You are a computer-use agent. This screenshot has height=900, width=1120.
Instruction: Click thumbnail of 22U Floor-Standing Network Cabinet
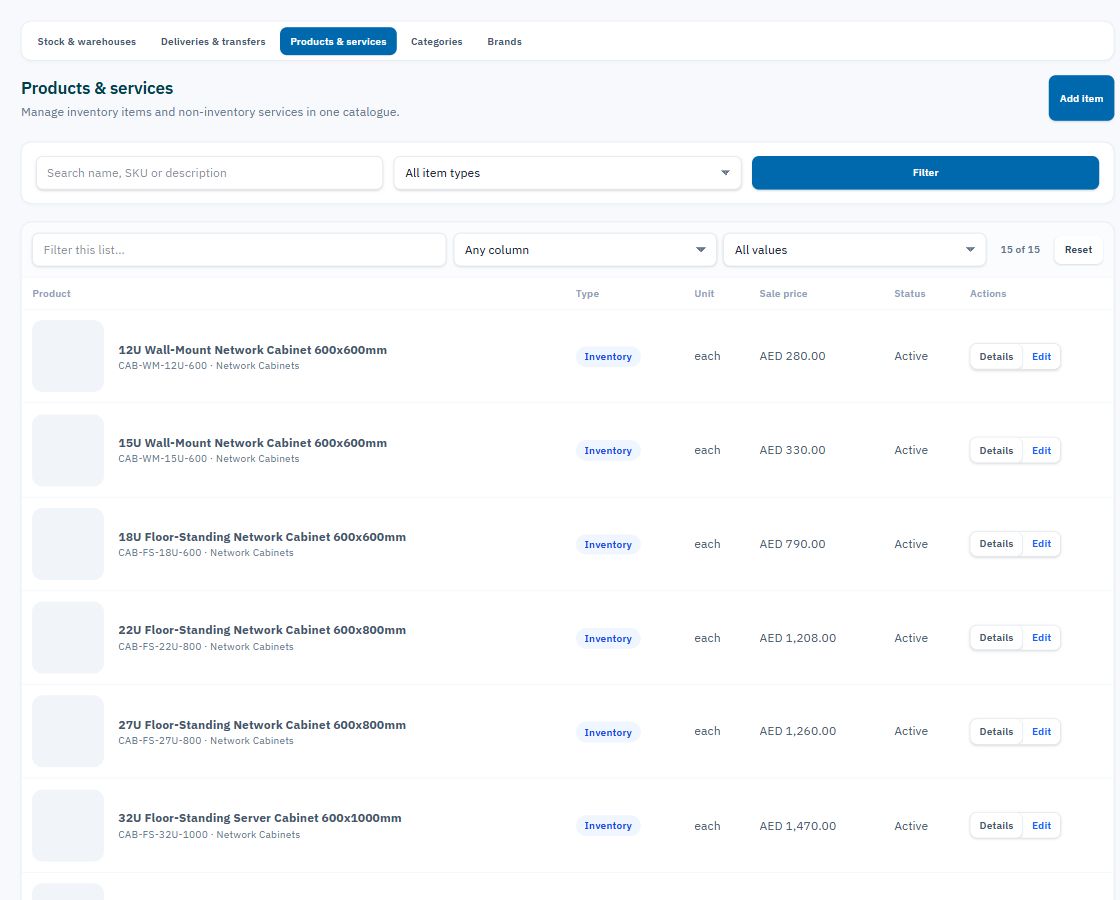coord(68,637)
